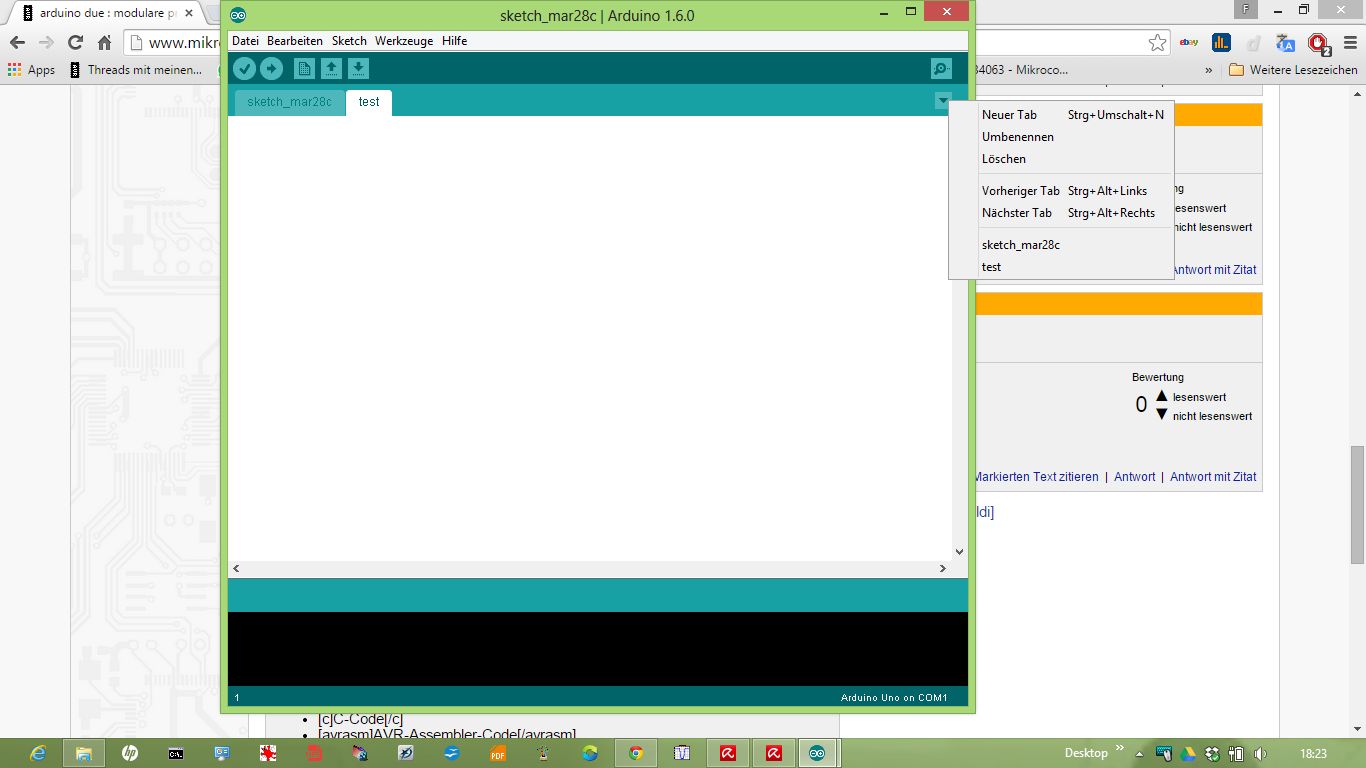Open the Datei menu
Image resolution: width=1366 pixels, height=768 pixels.
click(245, 41)
